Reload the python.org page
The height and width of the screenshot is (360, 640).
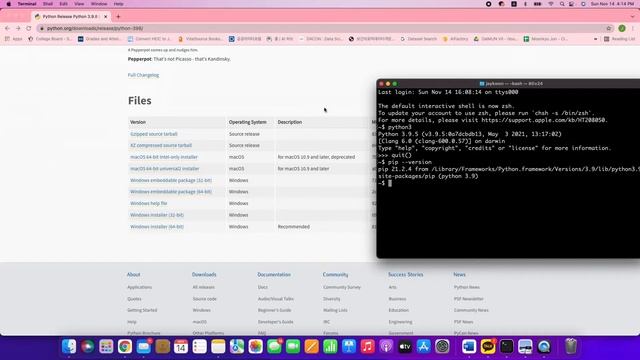click(x=29, y=28)
